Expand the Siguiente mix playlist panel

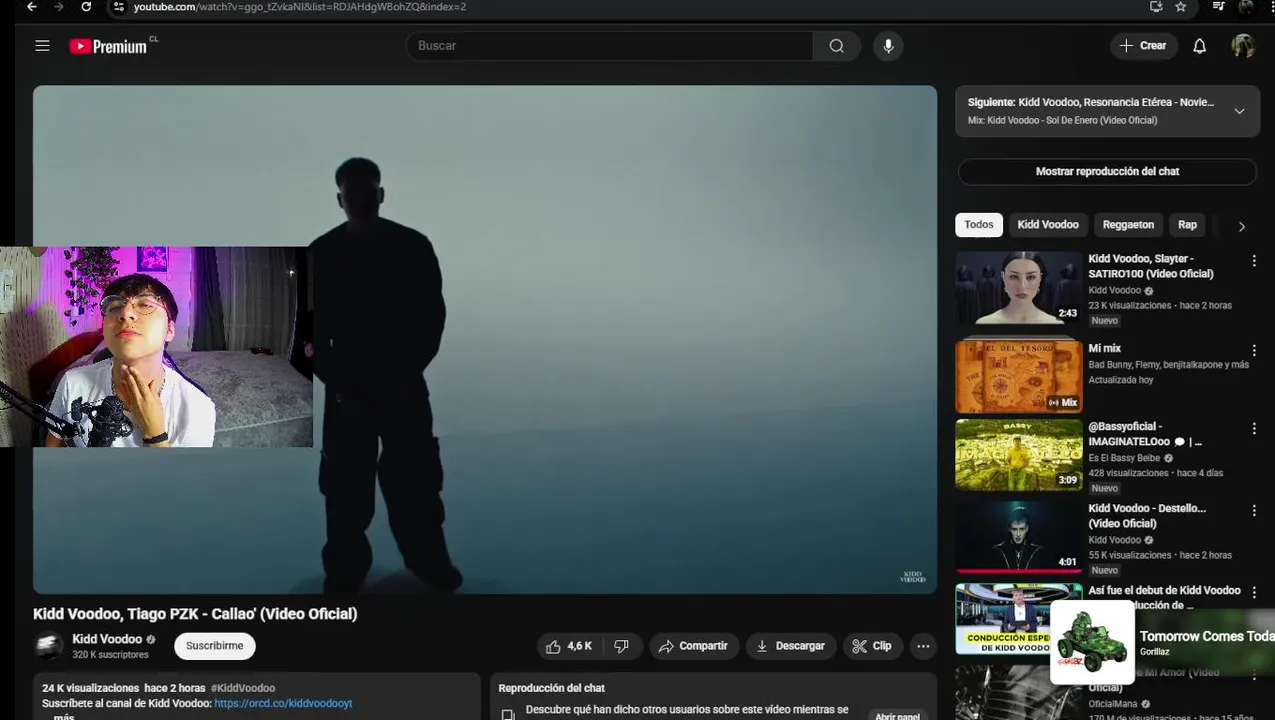1239,111
